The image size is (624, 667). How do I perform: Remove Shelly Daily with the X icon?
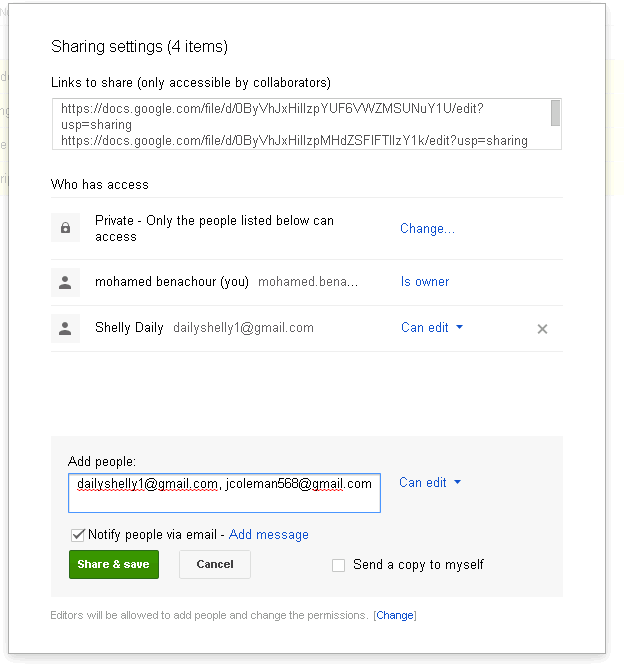pyautogui.click(x=542, y=329)
